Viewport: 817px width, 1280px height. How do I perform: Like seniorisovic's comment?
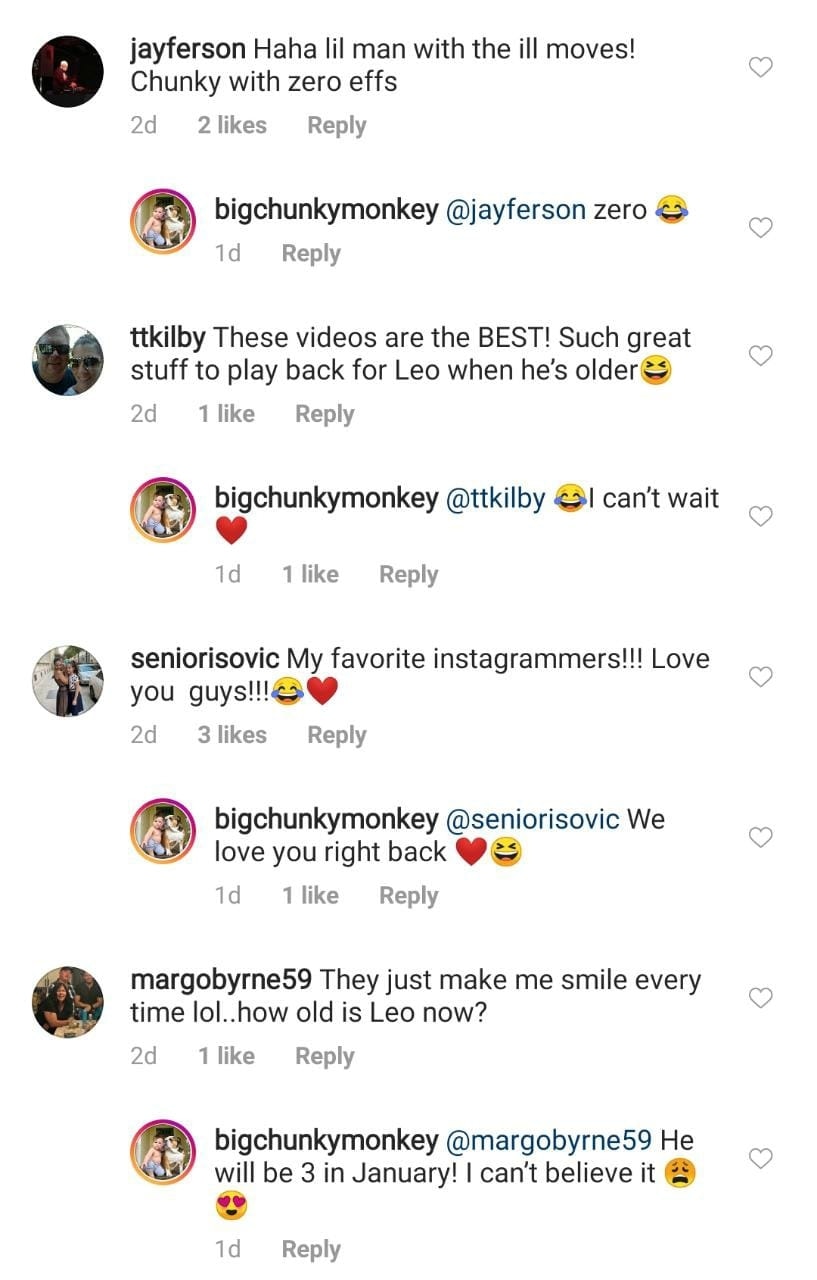(761, 677)
